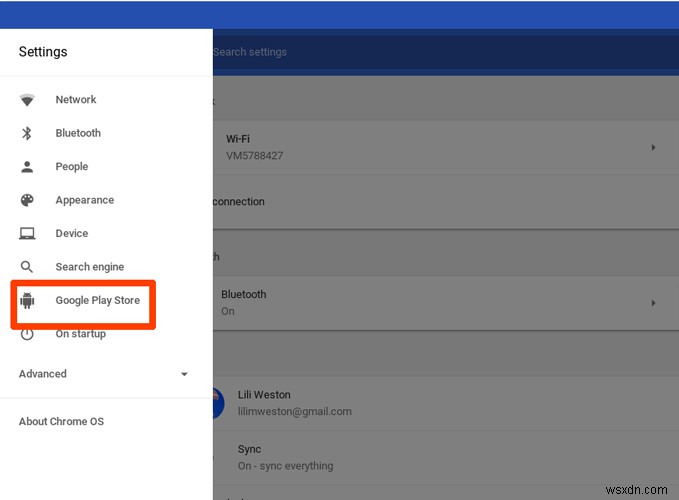679x500 pixels.
Task: Click the Settings title in the sidebar
Action: point(43,52)
